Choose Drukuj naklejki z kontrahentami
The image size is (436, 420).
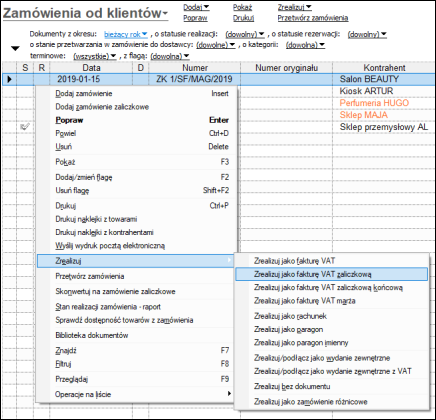137,232
